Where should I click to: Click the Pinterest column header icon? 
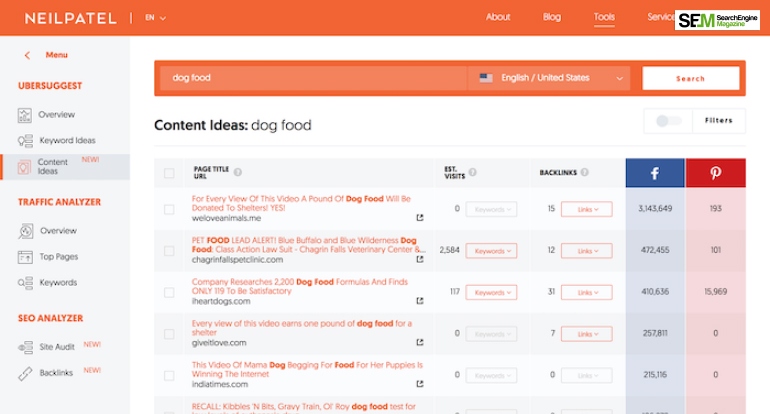coord(715,173)
